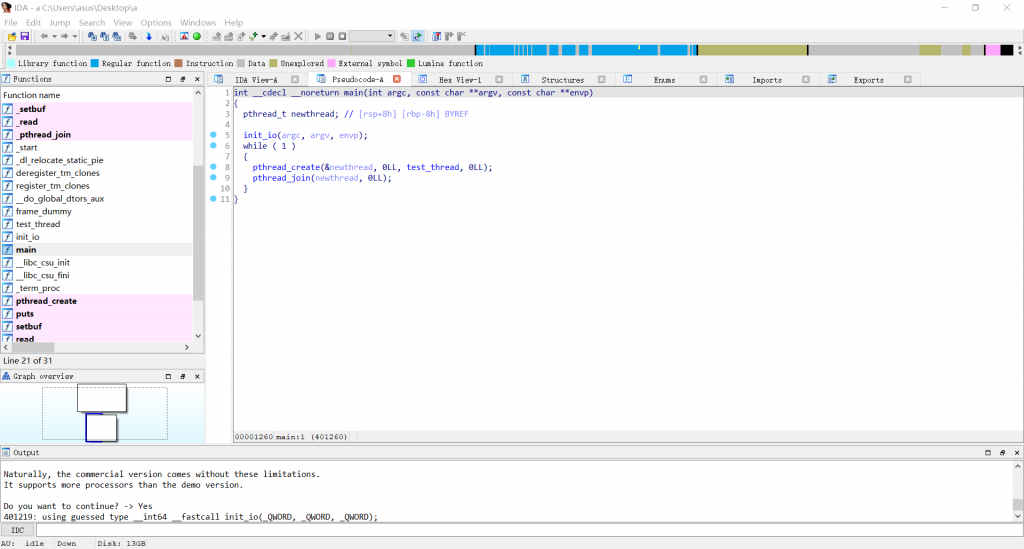Click the start debugger play button
The height and width of the screenshot is (549, 1024).
[x=318, y=37]
